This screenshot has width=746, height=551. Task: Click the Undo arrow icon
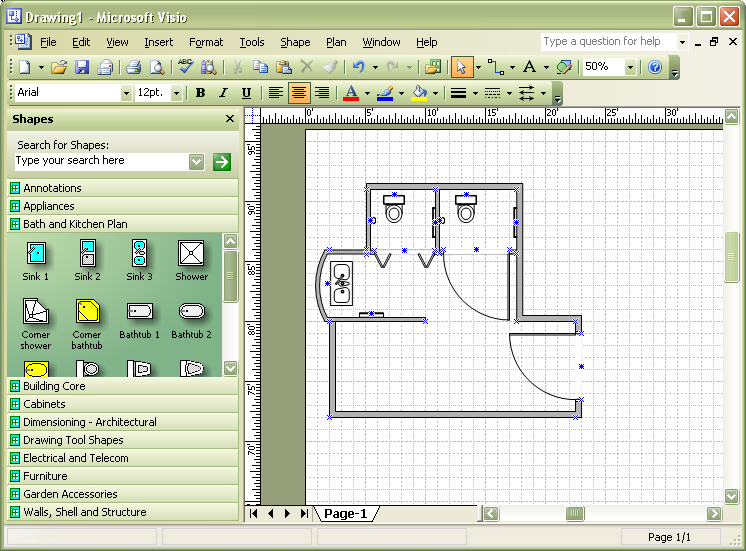pyautogui.click(x=359, y=67)
